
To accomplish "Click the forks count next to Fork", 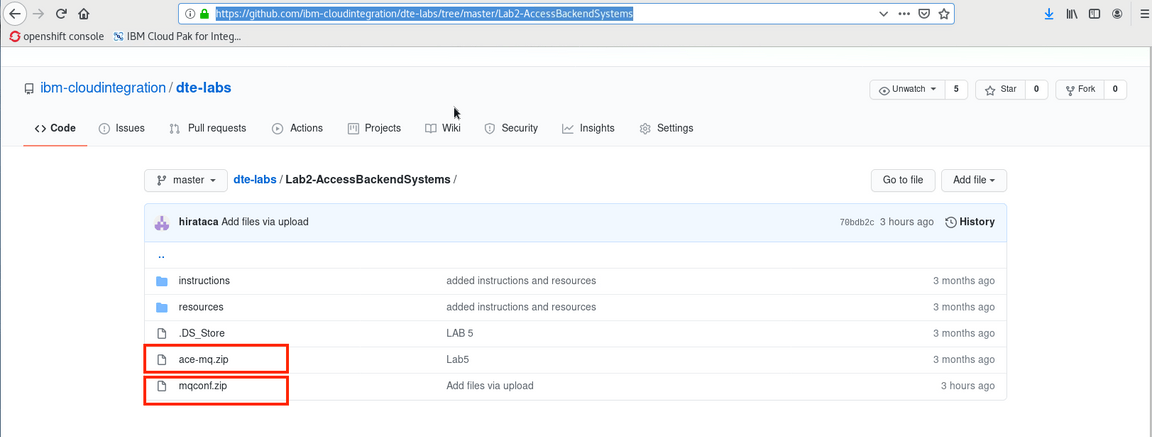I will pyautogui.click(x=1115, y=90).
